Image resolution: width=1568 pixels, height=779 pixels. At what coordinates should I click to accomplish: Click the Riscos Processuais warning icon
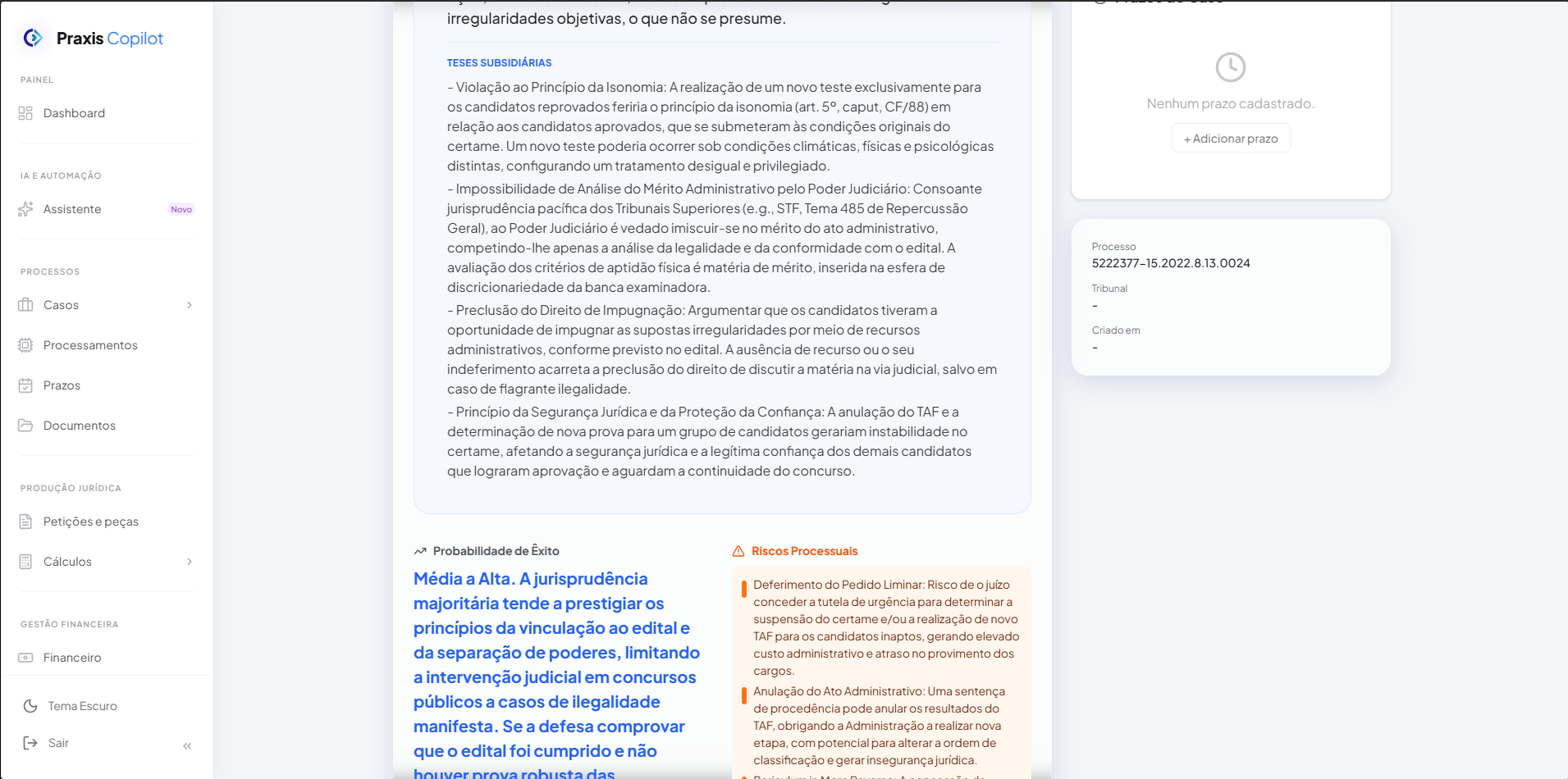click(739, 551)
